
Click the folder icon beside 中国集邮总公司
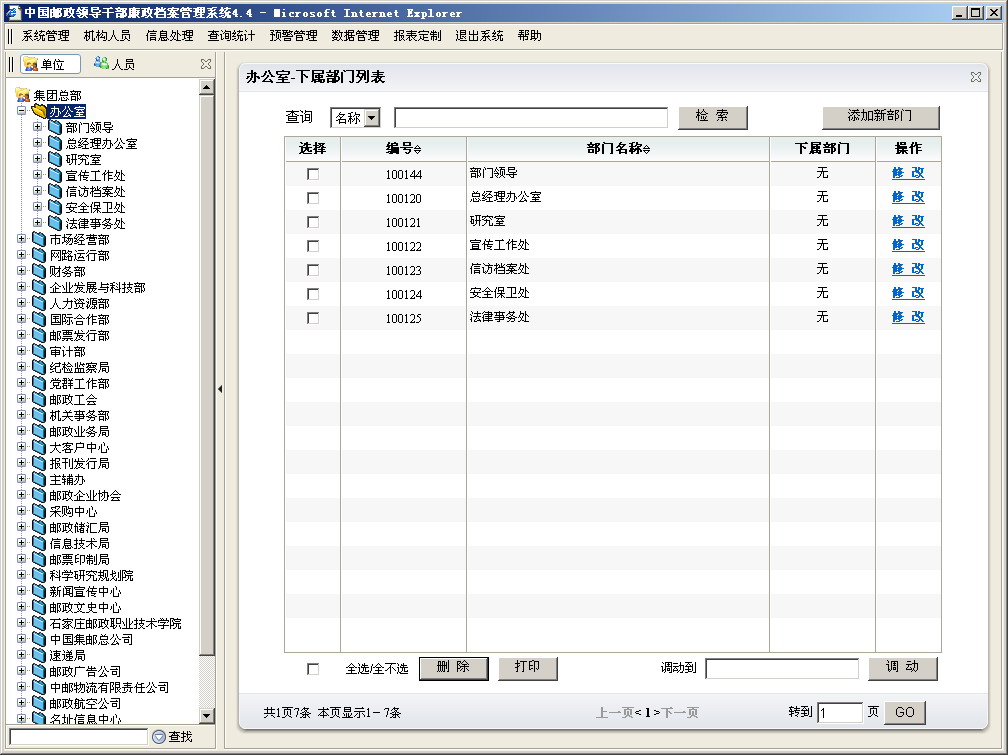coord(39,639)
